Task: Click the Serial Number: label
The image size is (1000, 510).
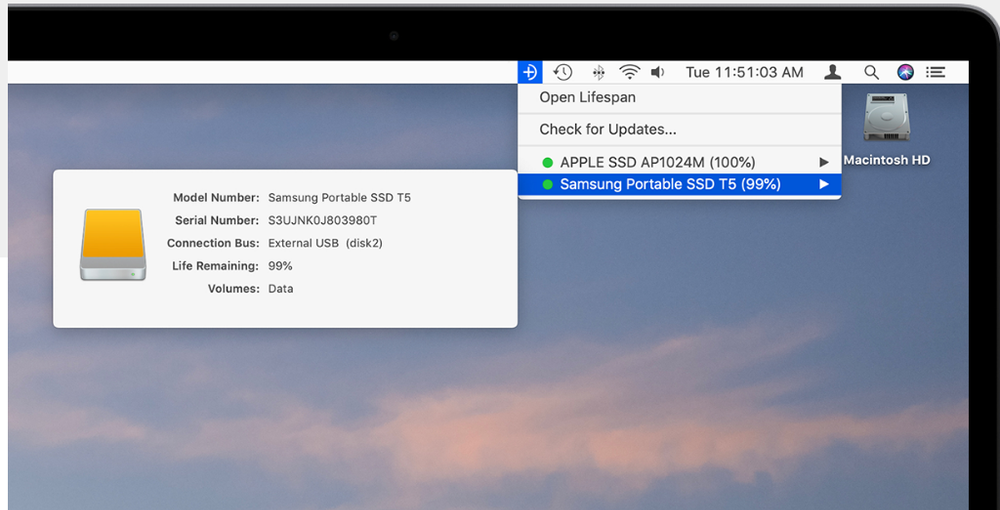Action: tap(217, 221)
